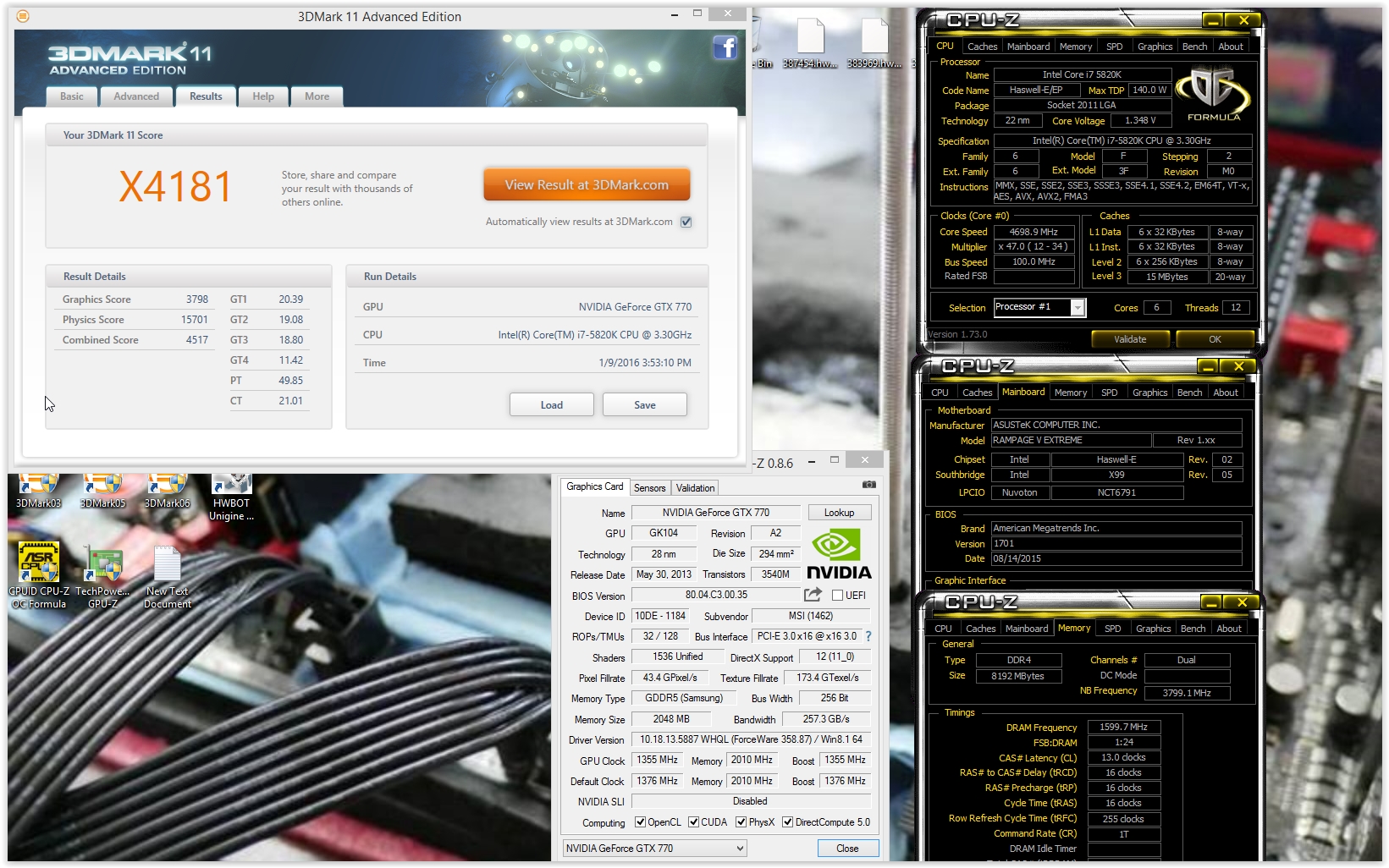The image size is (1389, 868).
Task: Click the Facebook icon in 3DMark
Action: (725, 47)
